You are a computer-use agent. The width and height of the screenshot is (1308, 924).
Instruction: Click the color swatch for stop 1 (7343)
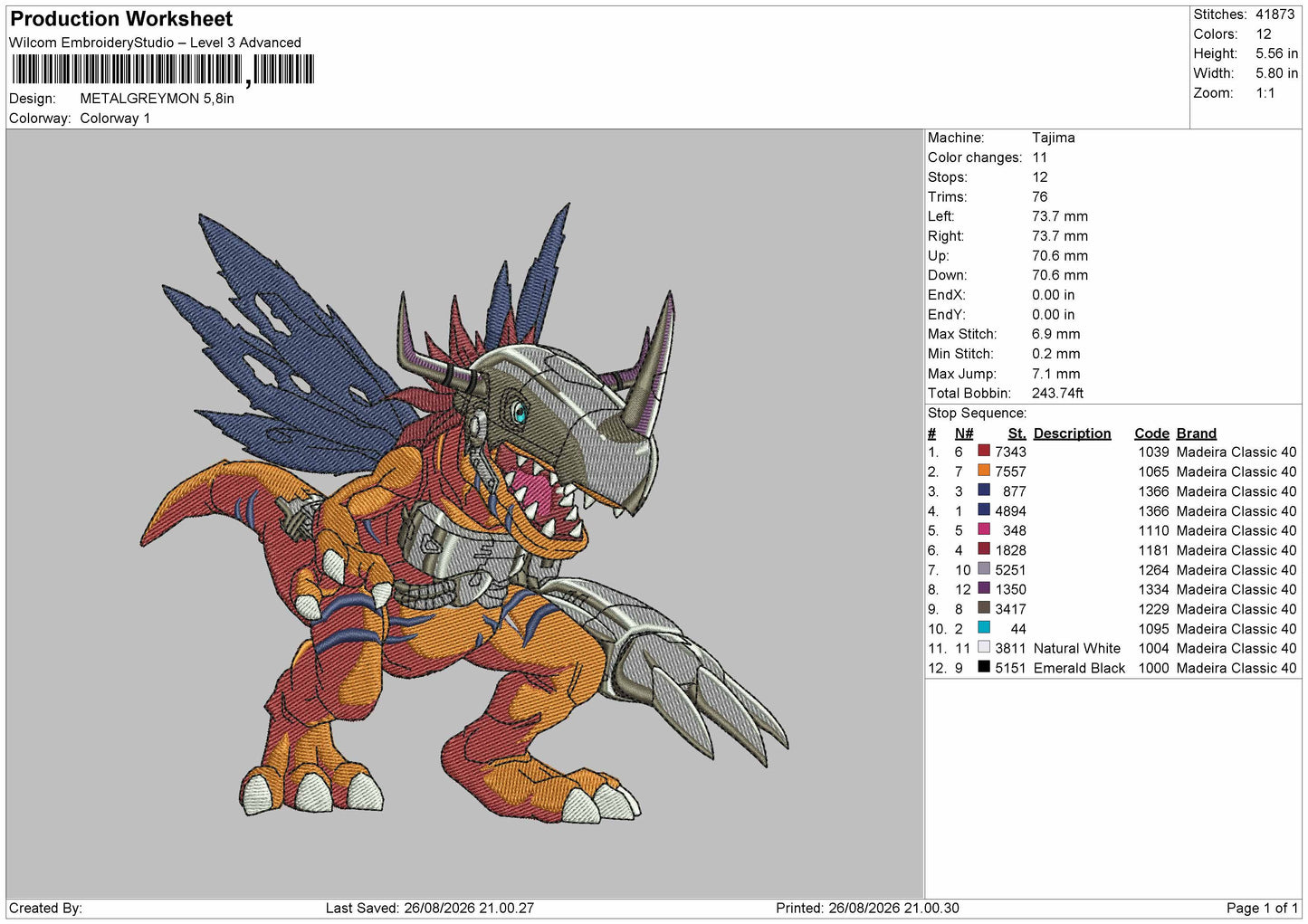984,451
